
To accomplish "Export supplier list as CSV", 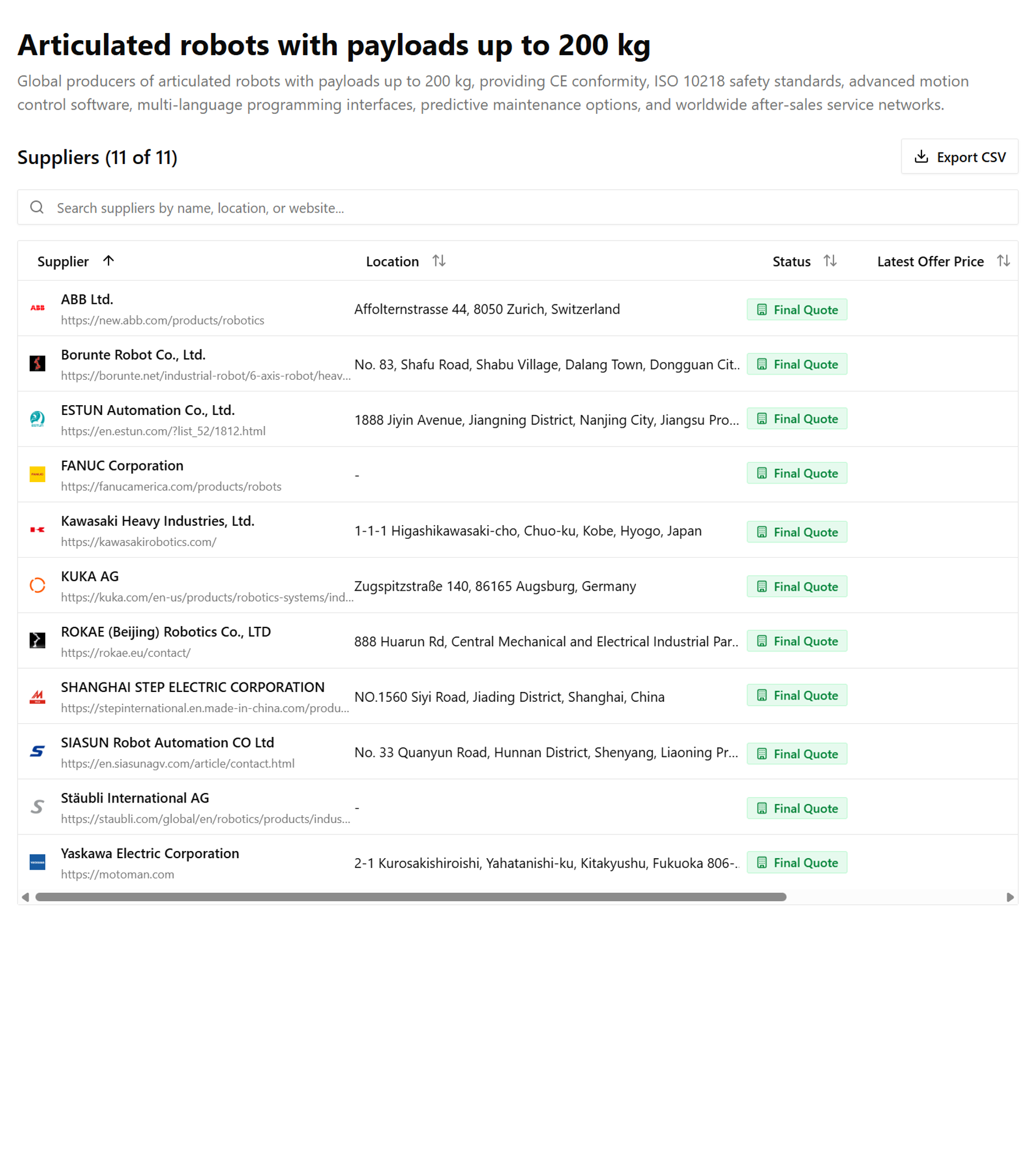I will click(959, 156).
